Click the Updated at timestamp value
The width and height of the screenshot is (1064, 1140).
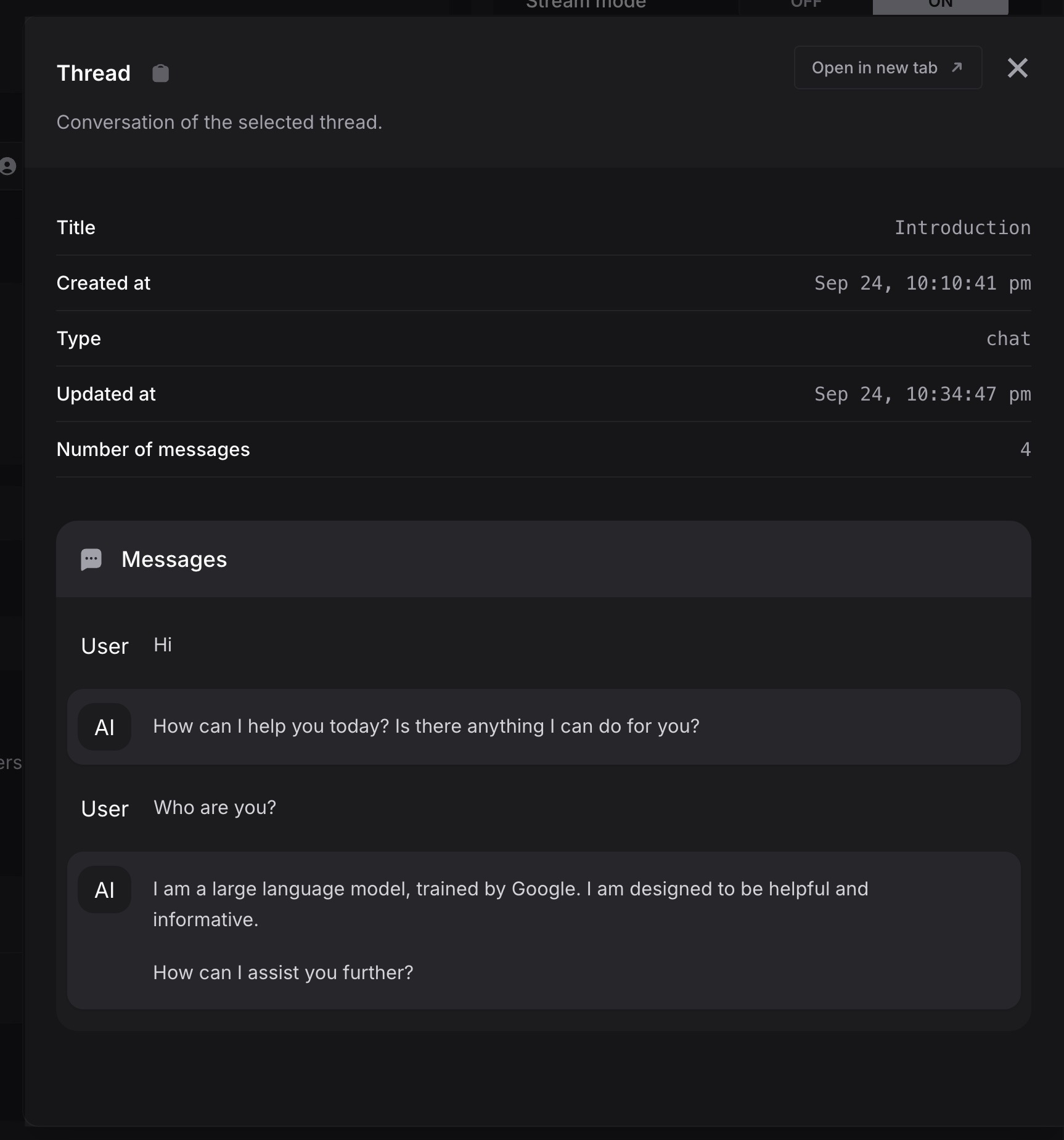point(922,394)
